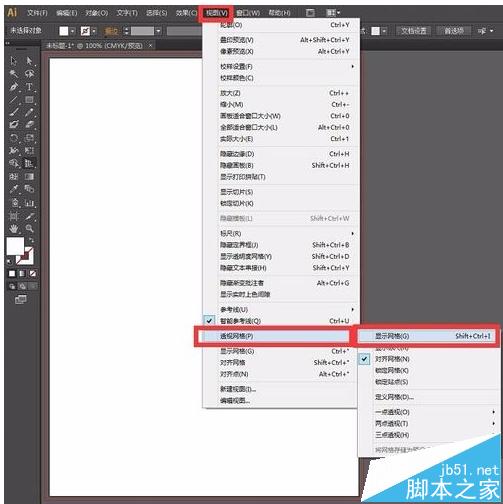Image resolution: width=503 pixels, height=504 pixels.
Task: Open the 对象(O) Object menu
Action: click(x=96, y=13)
